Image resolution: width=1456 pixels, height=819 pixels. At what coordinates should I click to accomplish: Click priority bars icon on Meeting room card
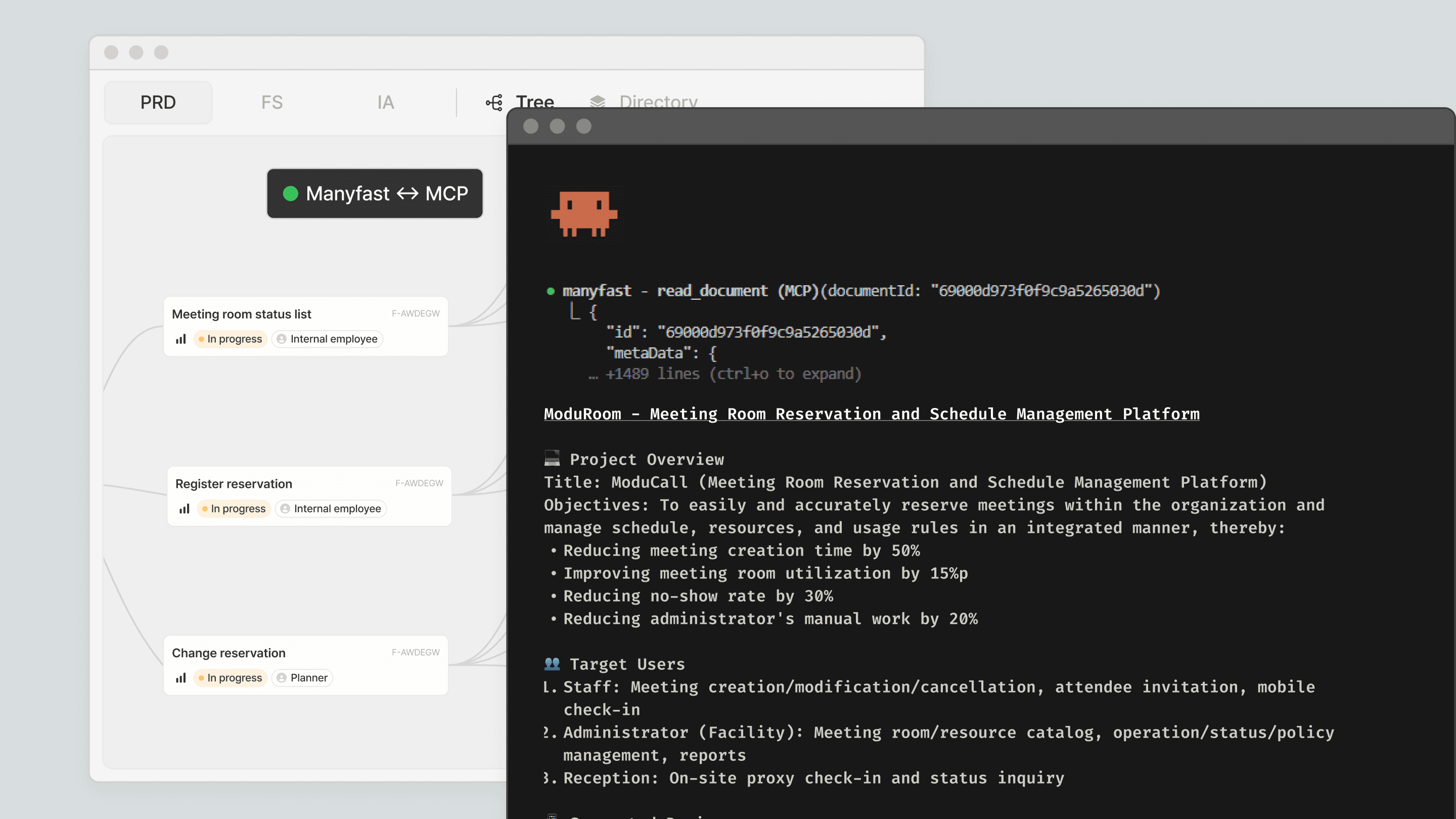(x=181, y=339)
